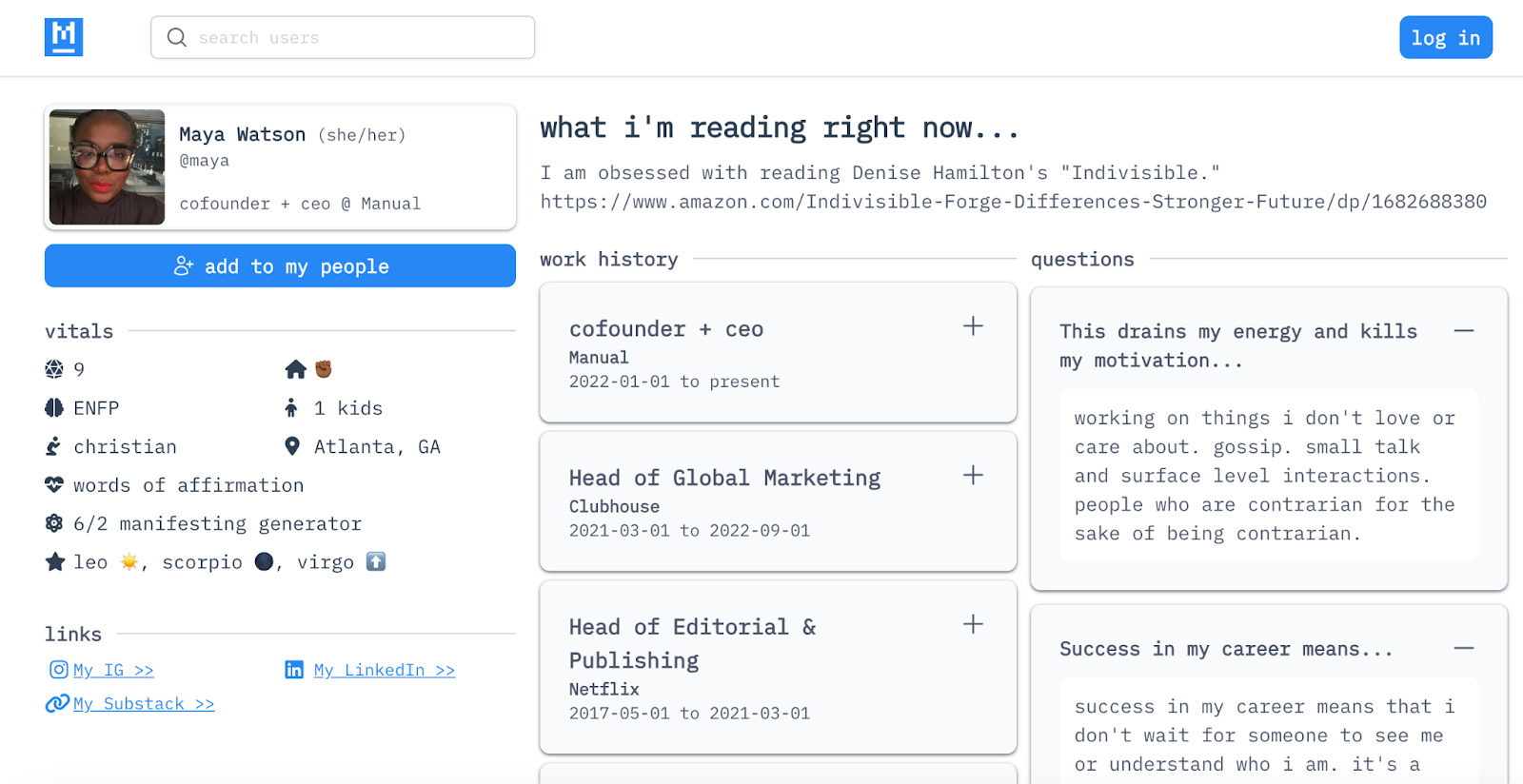Open the My LinkedIn link
Viewport: 1523px width, 784px height.
coord(385,670)
